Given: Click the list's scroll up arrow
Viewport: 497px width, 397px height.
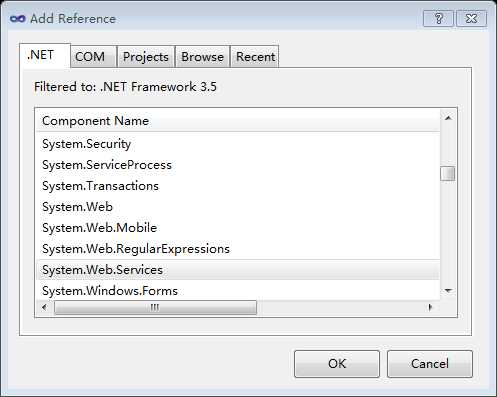Looking at the screenshot, I should pyautogui.click(x=448, y=118).
